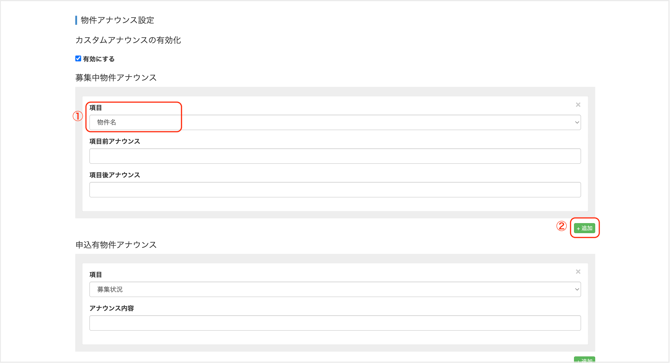Viewport: 670px width, 363px height.
Task: Remove the 募集中物件アナウンス item with X
Action: 578,105
